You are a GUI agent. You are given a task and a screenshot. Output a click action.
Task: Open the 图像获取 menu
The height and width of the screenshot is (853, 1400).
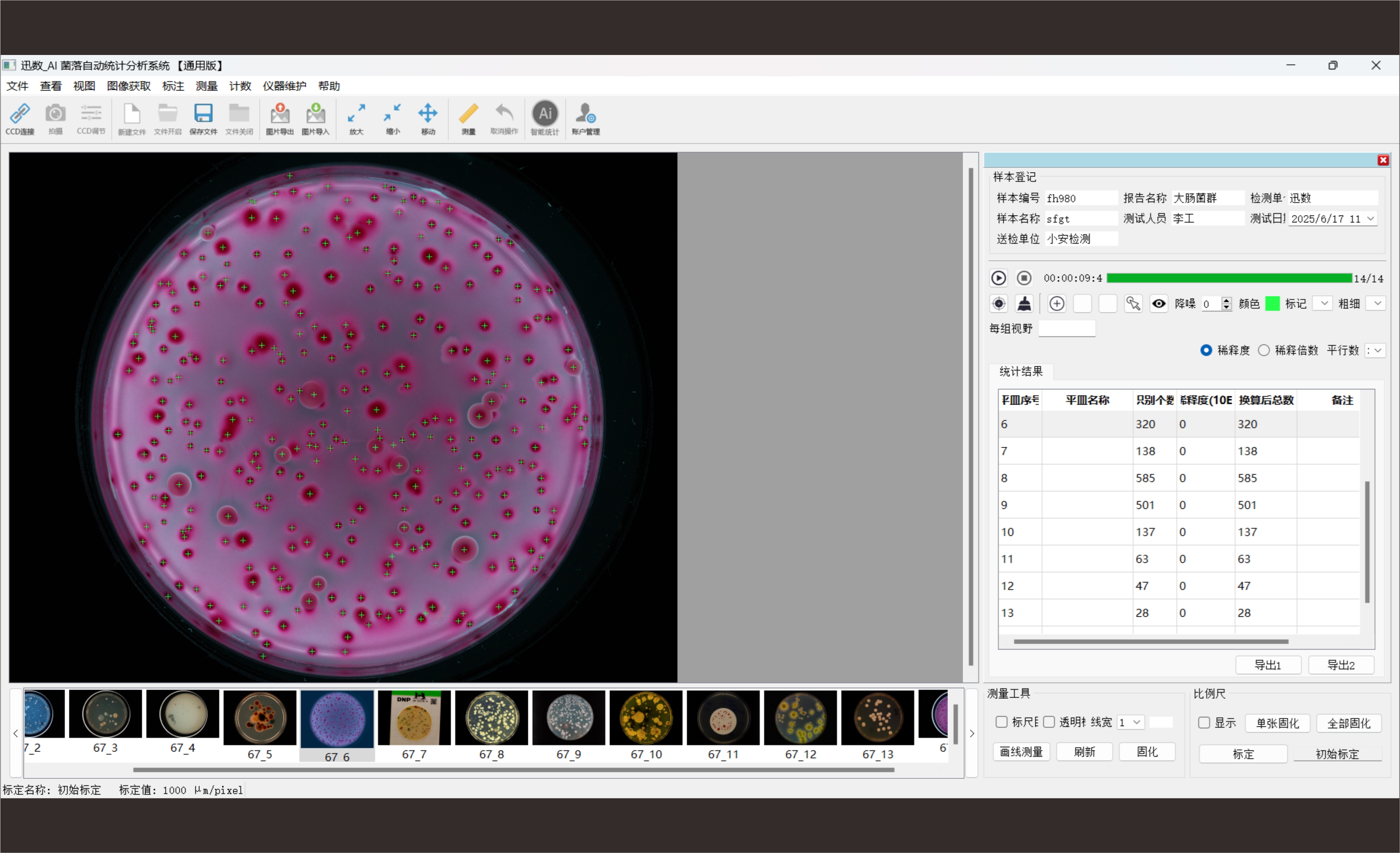click(x=129, y=86)
